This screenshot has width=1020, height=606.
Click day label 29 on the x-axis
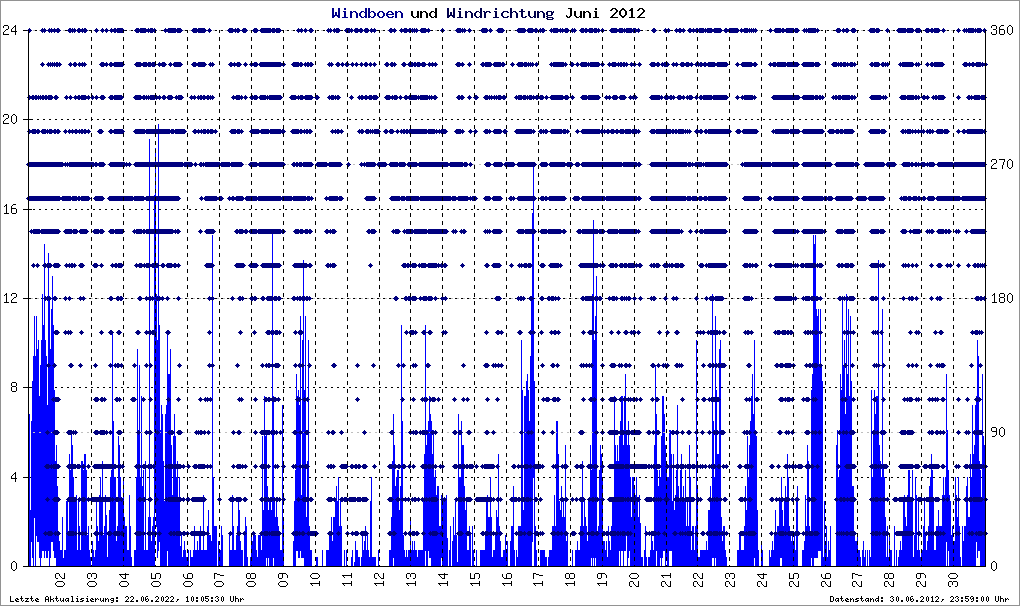(920, 579)
